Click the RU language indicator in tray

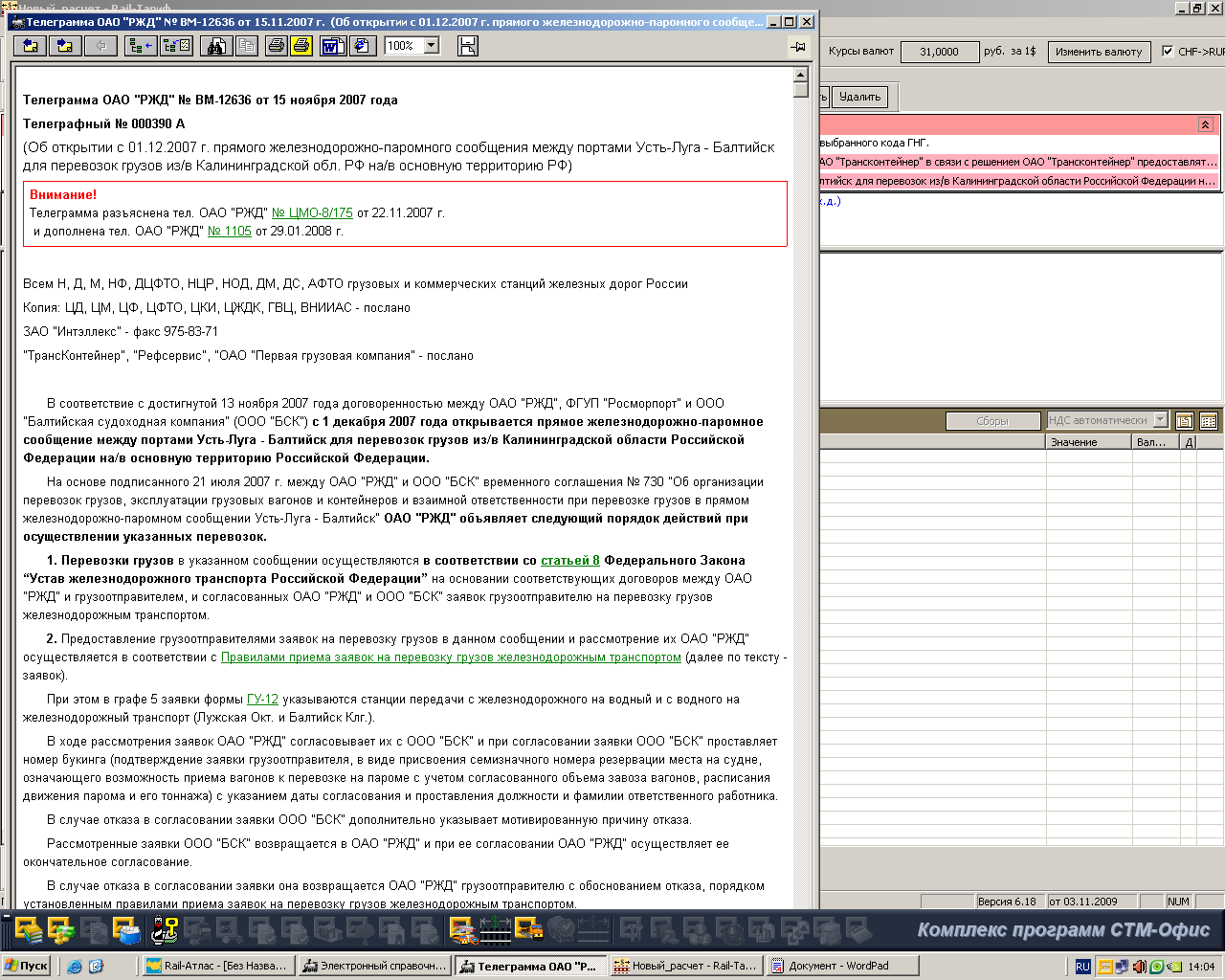1082,967
